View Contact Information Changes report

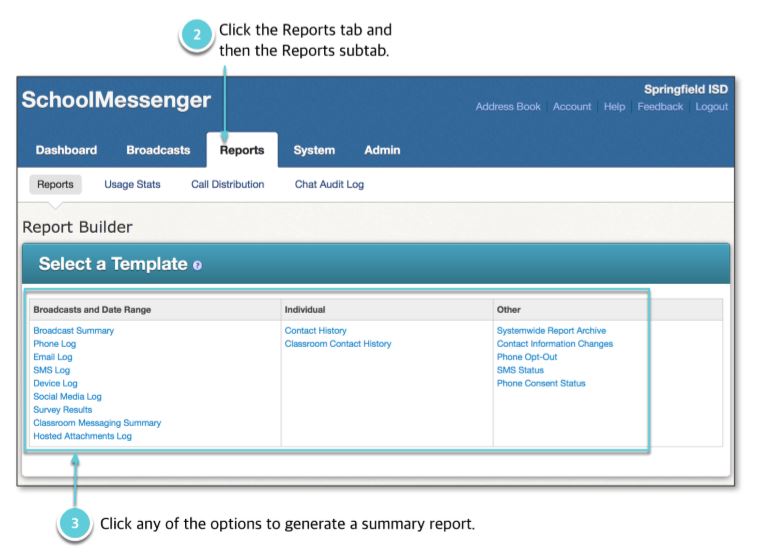555,344
